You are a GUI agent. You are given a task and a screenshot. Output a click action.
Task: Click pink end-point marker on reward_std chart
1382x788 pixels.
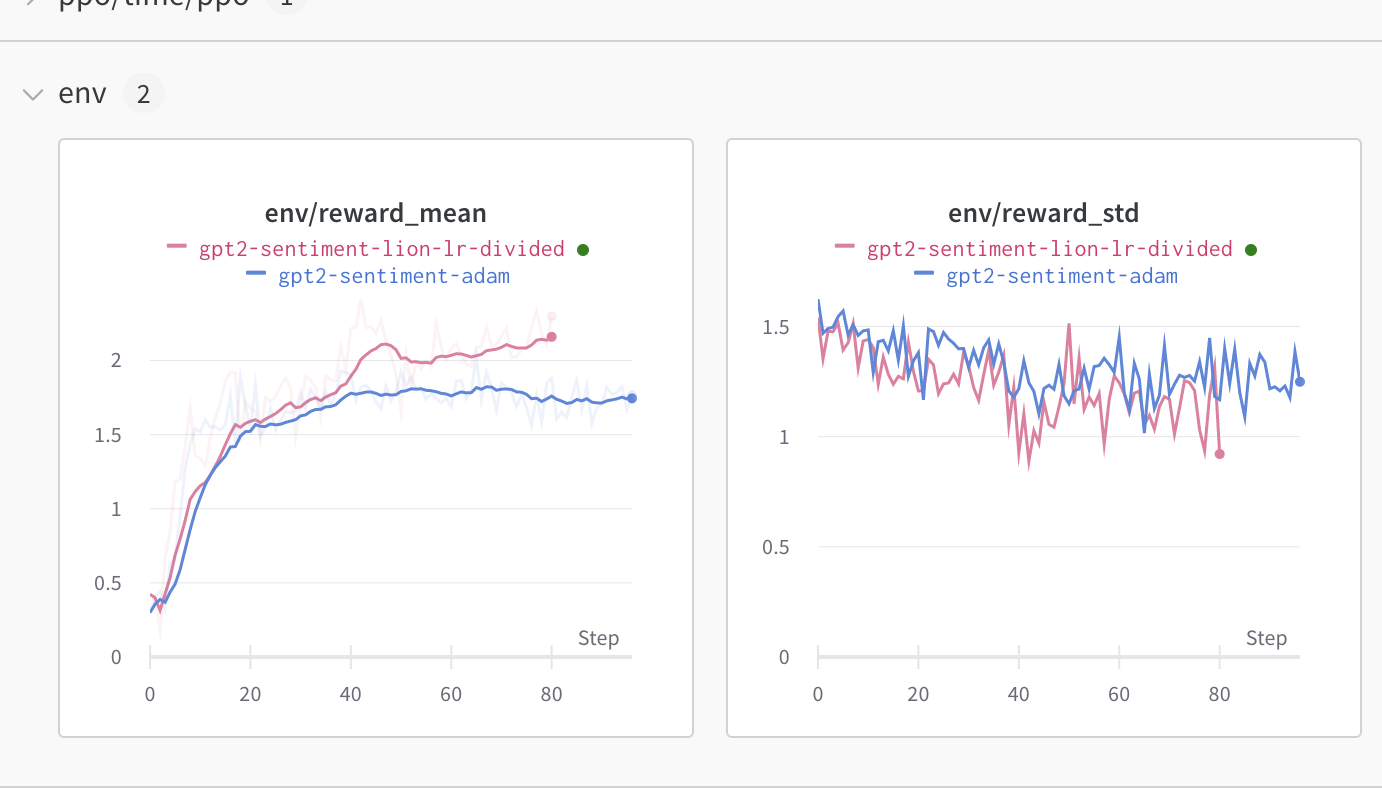tap(1219, 454)
